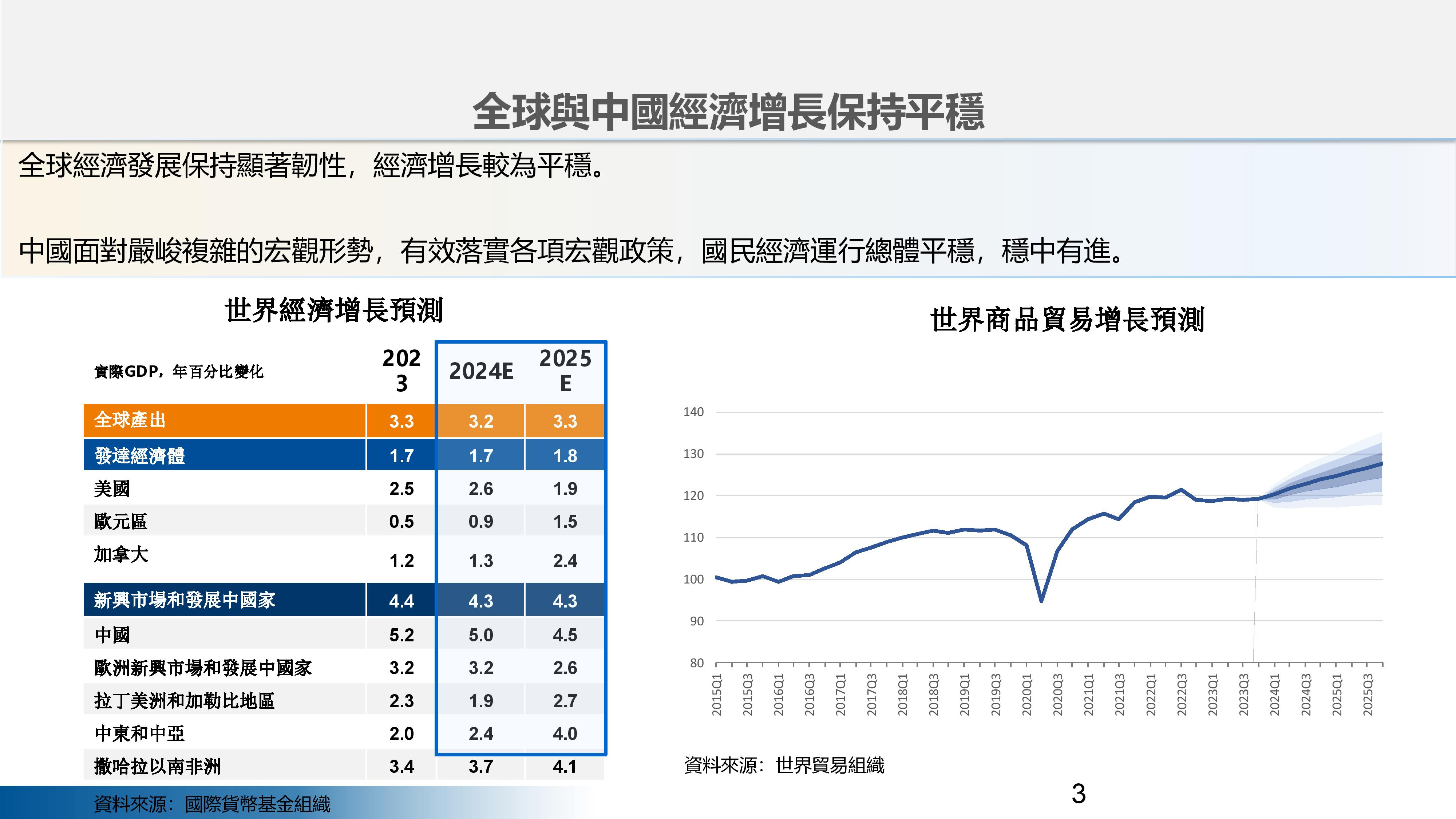1456x819 pixels.
Task: Click the y-axis label 140
Action: click(x=693, y=412)
